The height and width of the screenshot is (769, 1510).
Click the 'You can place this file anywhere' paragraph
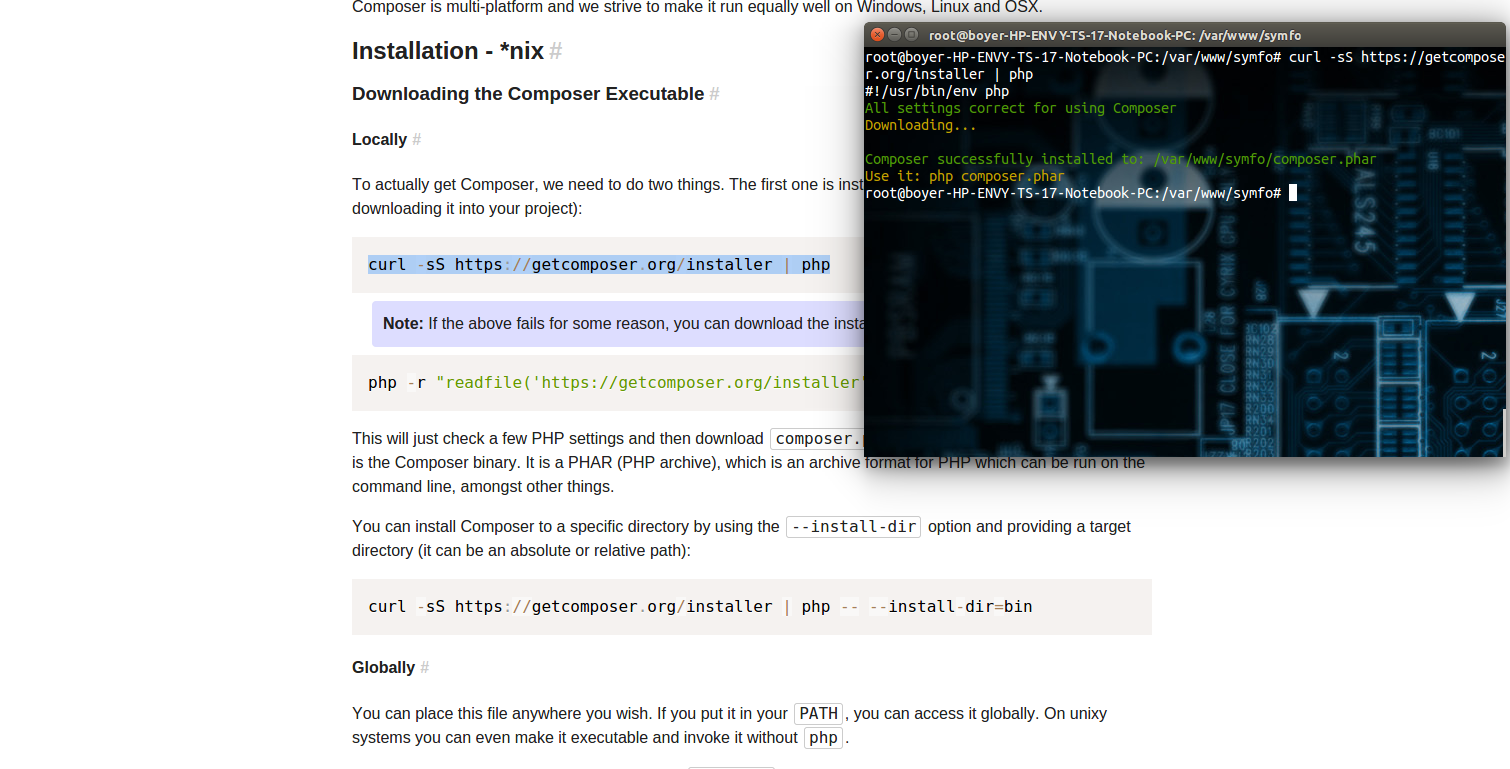tap(729, 726)
